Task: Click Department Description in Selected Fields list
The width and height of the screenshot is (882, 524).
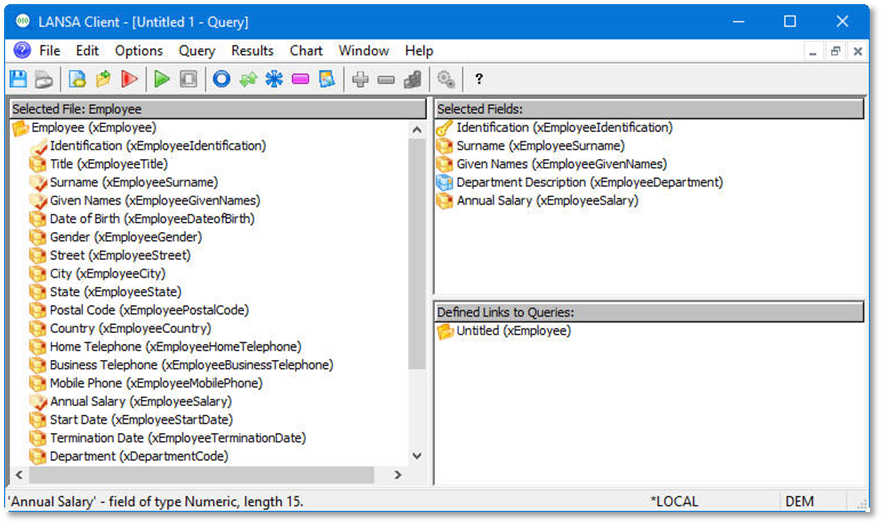Action: 590,182
